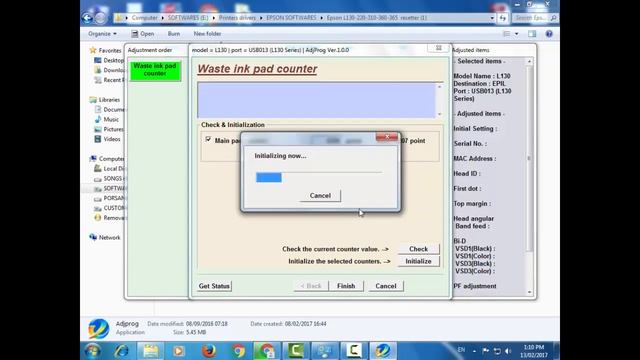Open the address bar history dropdown arrow
This screenshot has width=640, height=360.
point(492,18)
